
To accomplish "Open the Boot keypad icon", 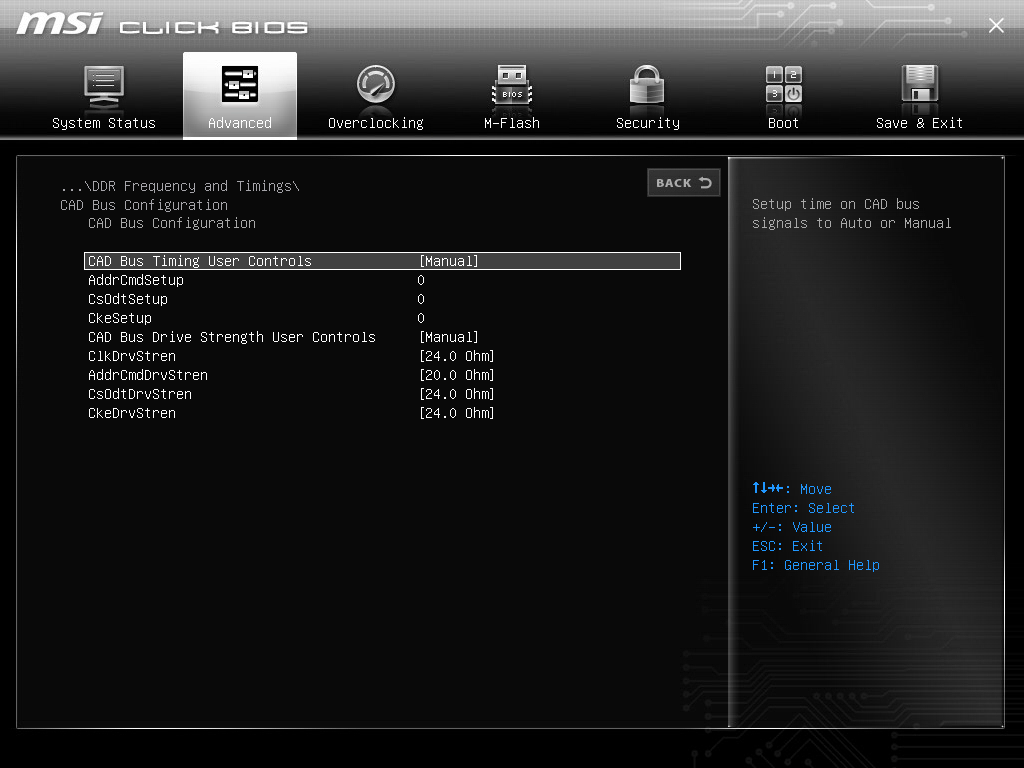I will point(784,84).
